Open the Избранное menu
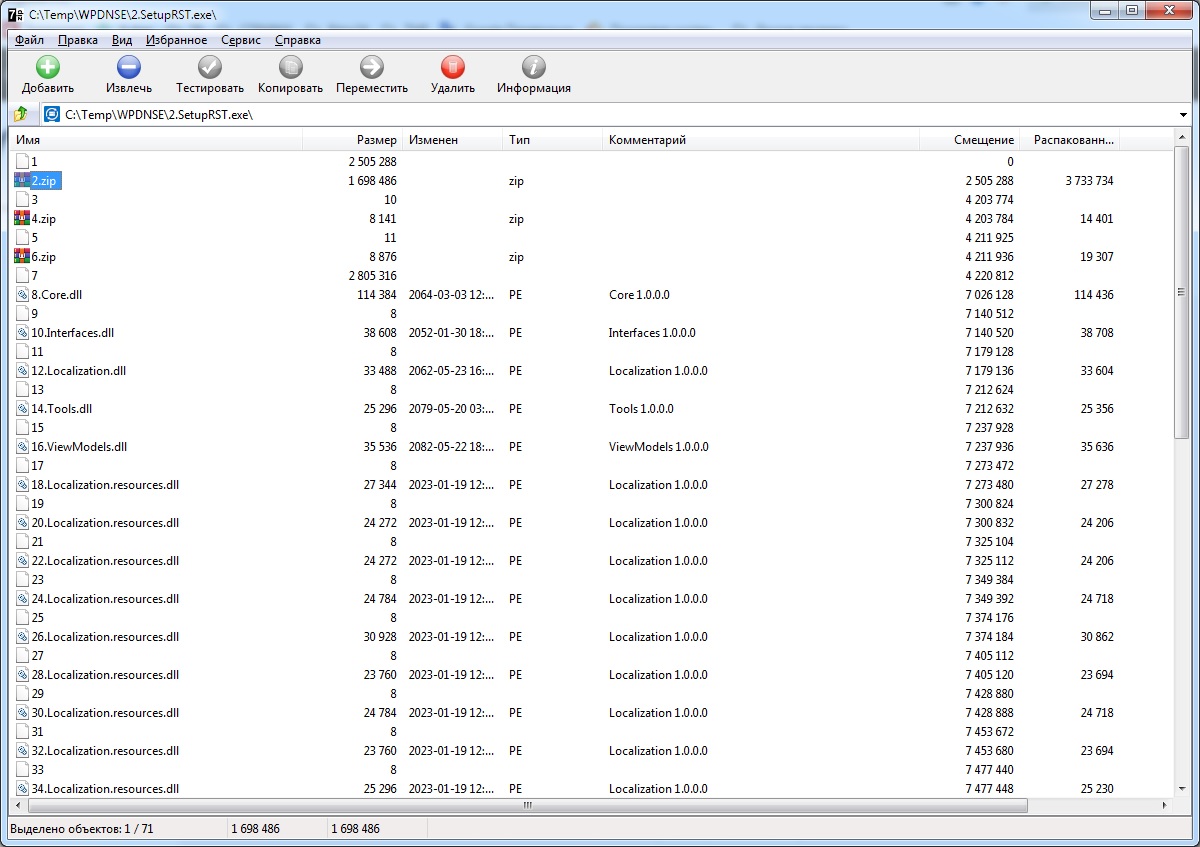The image size is (1200, 847). coord(176,40)
